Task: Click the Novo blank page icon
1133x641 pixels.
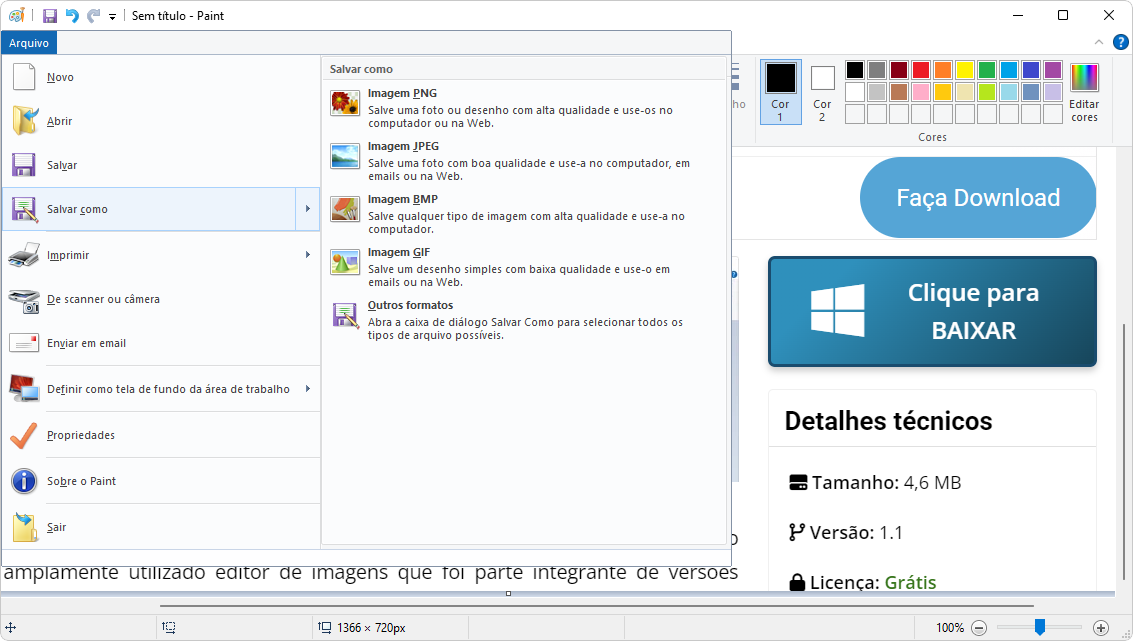Action: pos(24,77)
